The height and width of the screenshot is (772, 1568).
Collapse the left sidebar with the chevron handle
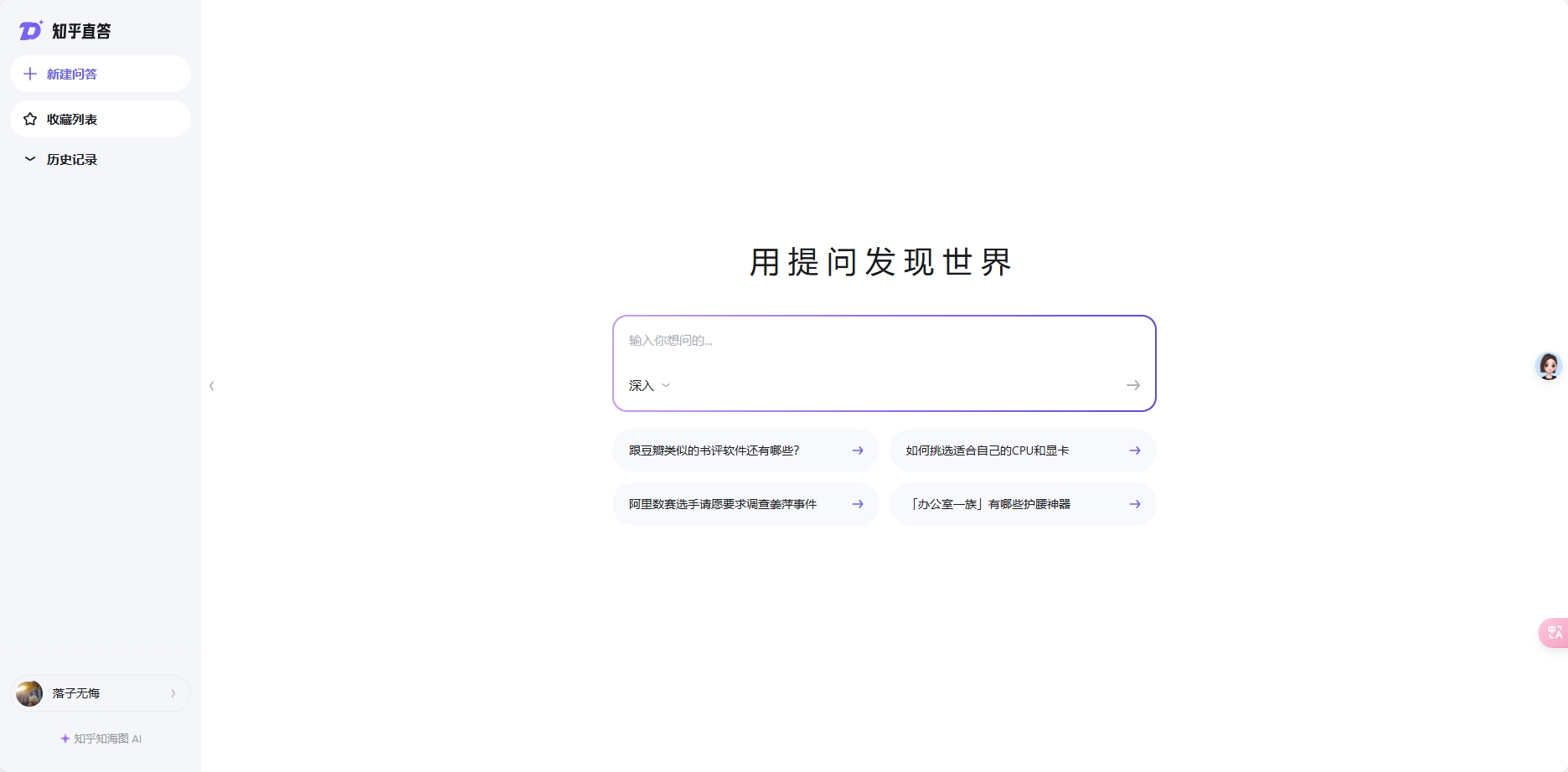[212, 386]
